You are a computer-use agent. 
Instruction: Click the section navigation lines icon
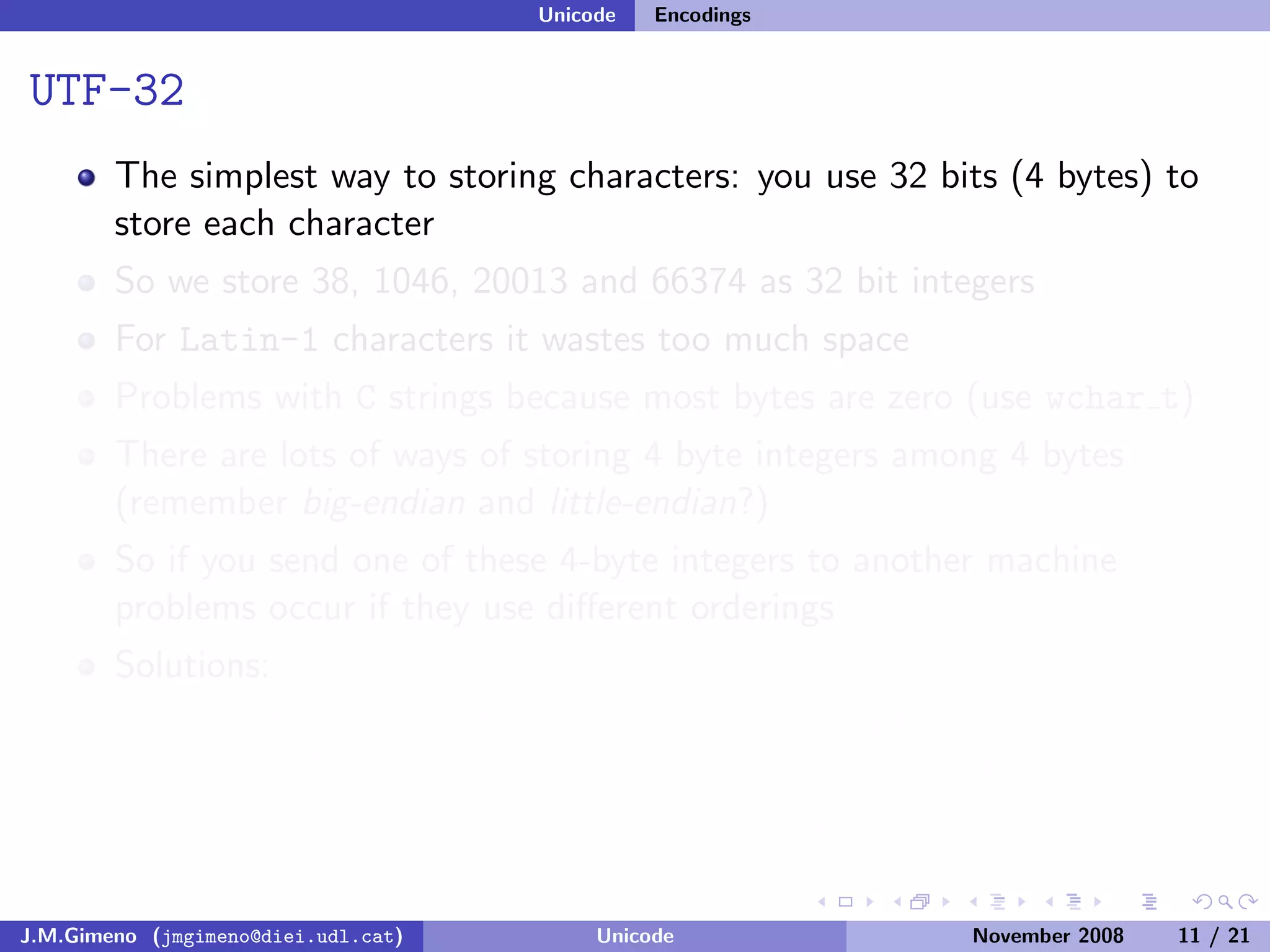(x=1073, y=902)
